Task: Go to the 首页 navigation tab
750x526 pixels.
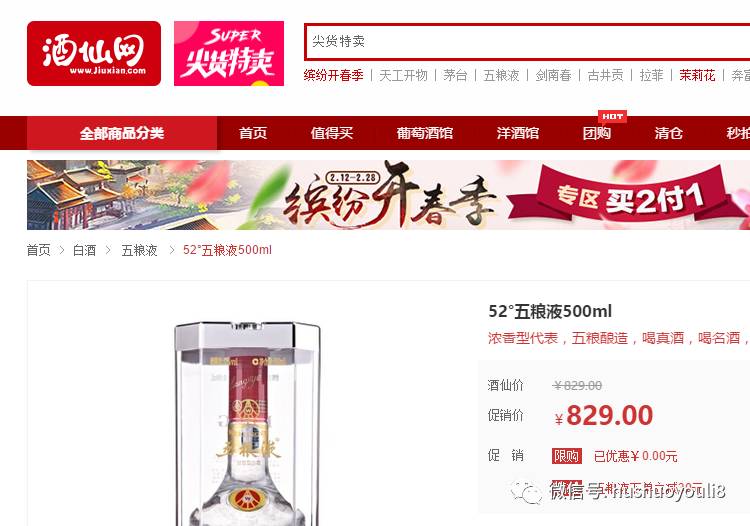Action: (253, 133)
